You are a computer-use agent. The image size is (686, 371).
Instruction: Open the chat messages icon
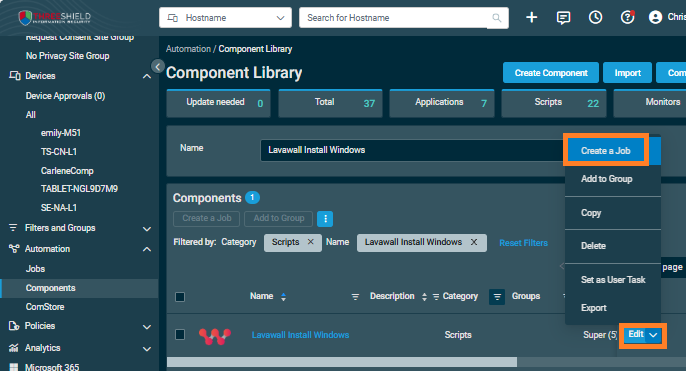(563, 18)
